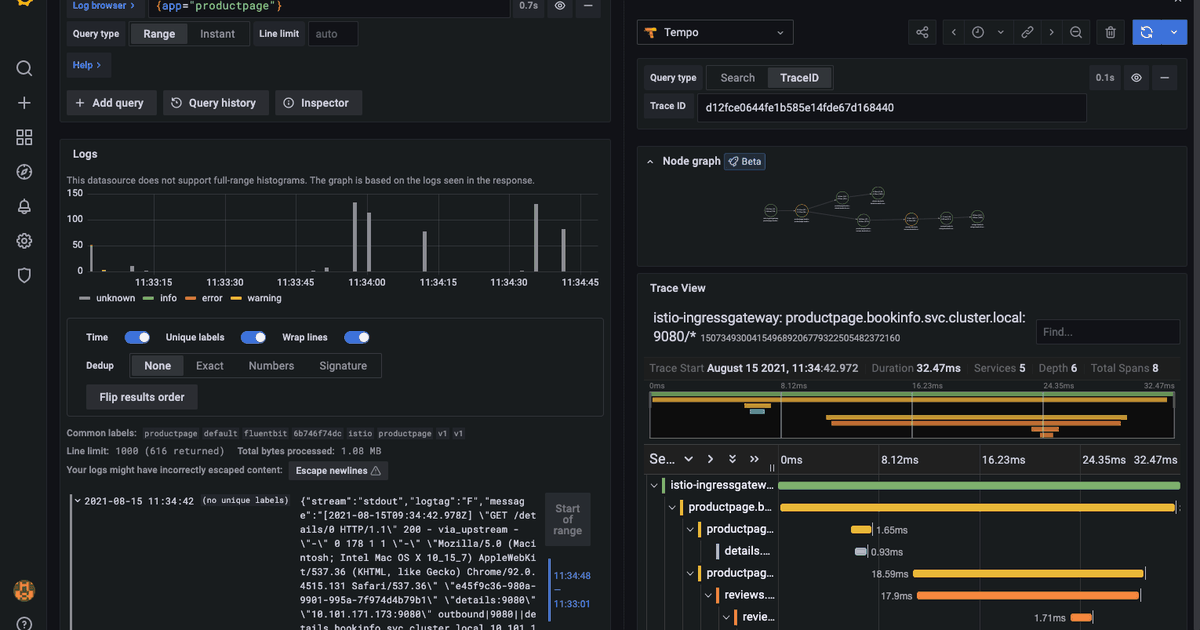Click the column resize handle near 0ms
This screenshot has height=630, width=1200.
point(771,467)
